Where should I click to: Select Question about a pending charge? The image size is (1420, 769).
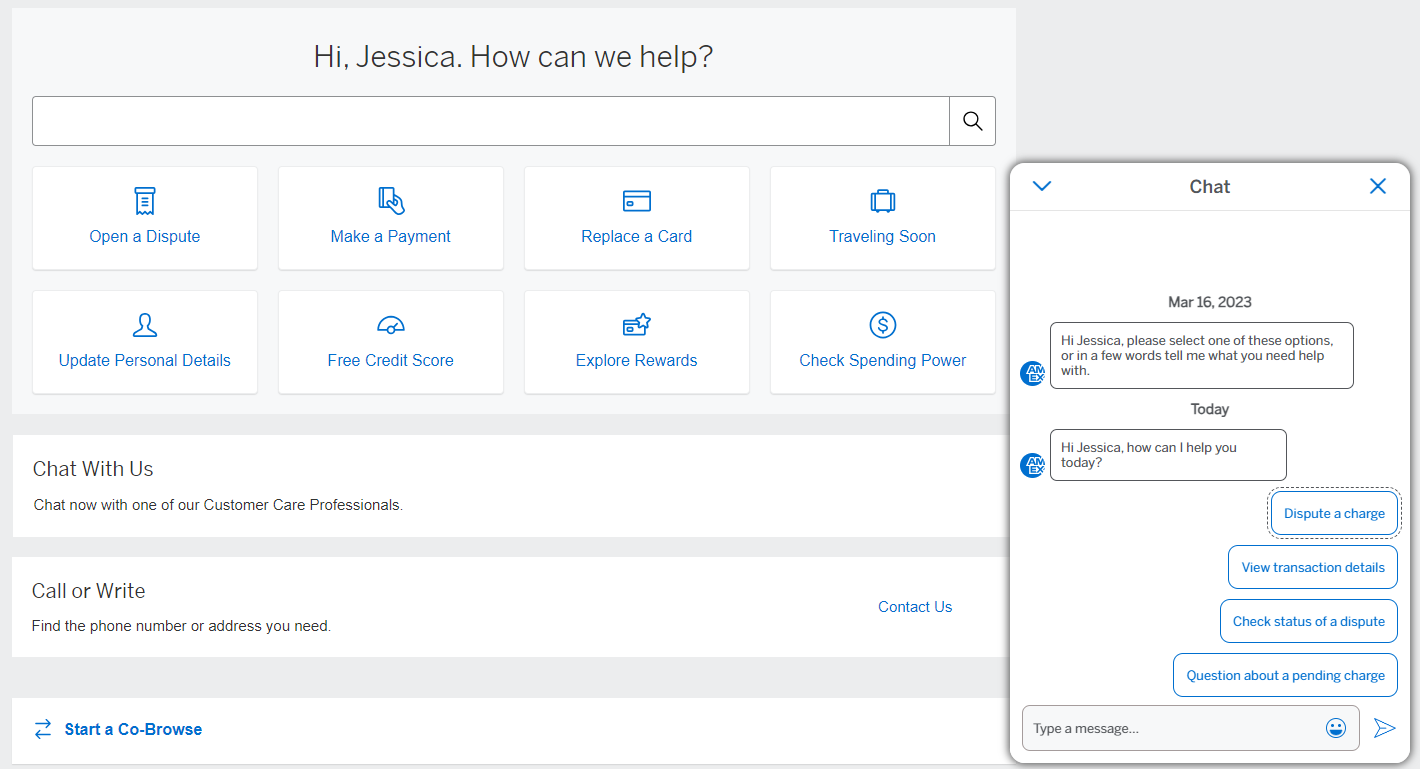tap(1285, 675)
